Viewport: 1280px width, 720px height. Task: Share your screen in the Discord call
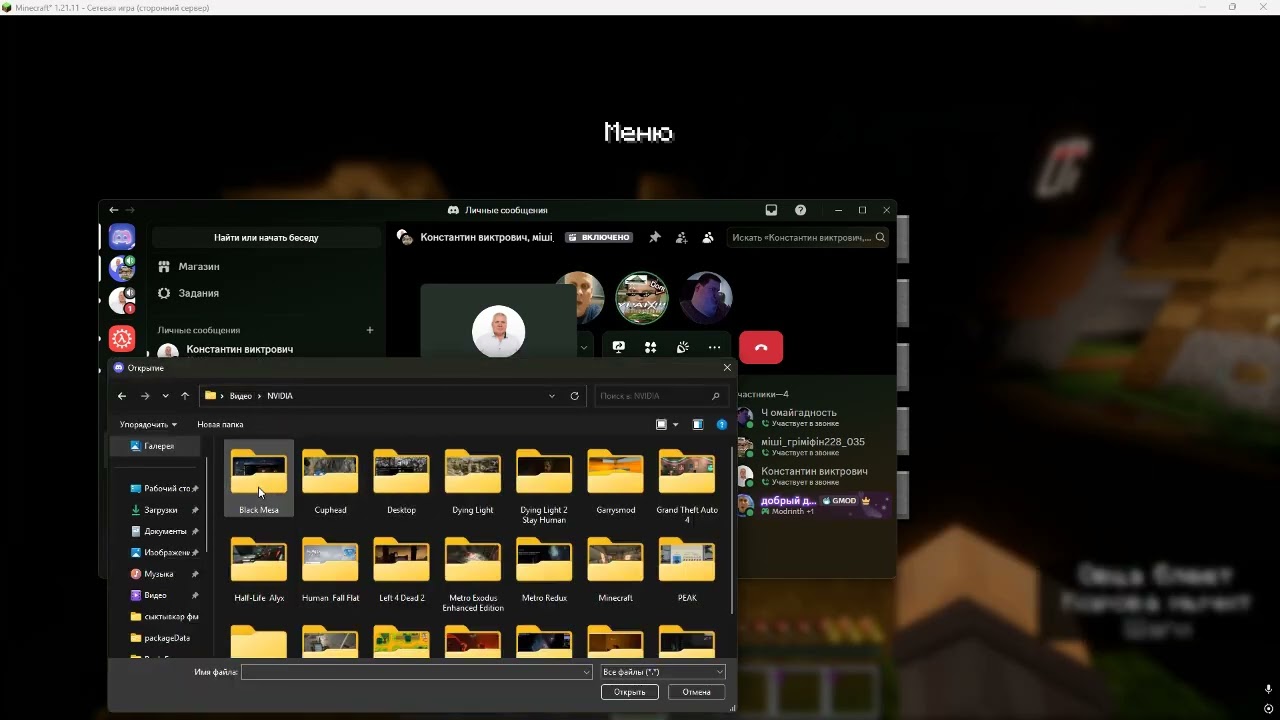619,347
